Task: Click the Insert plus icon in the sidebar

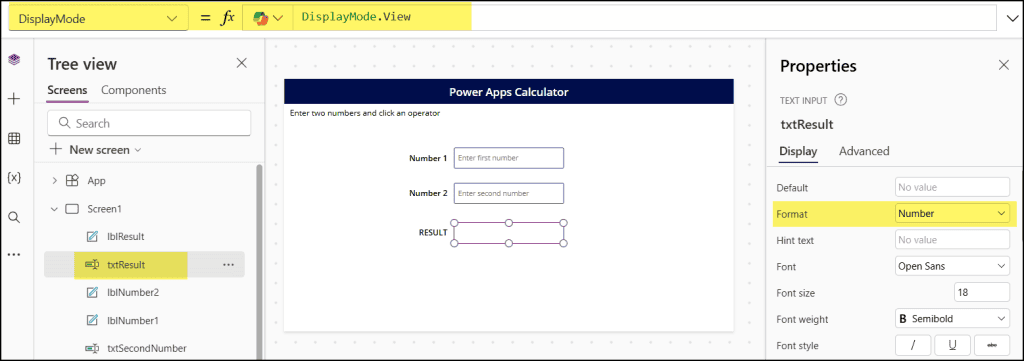Action: (x=14, y=99)
